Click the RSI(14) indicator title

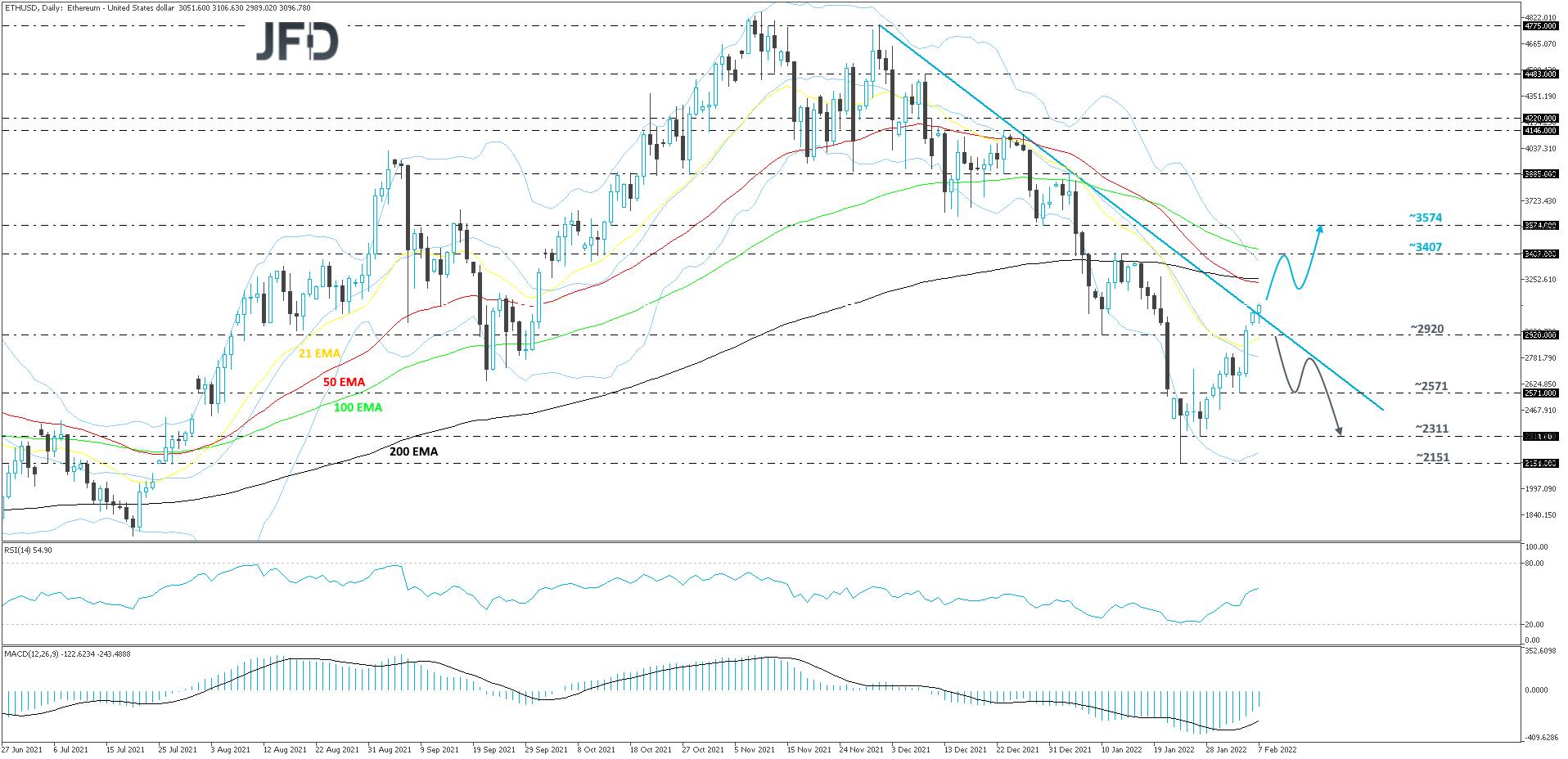[x=29, y=550]
